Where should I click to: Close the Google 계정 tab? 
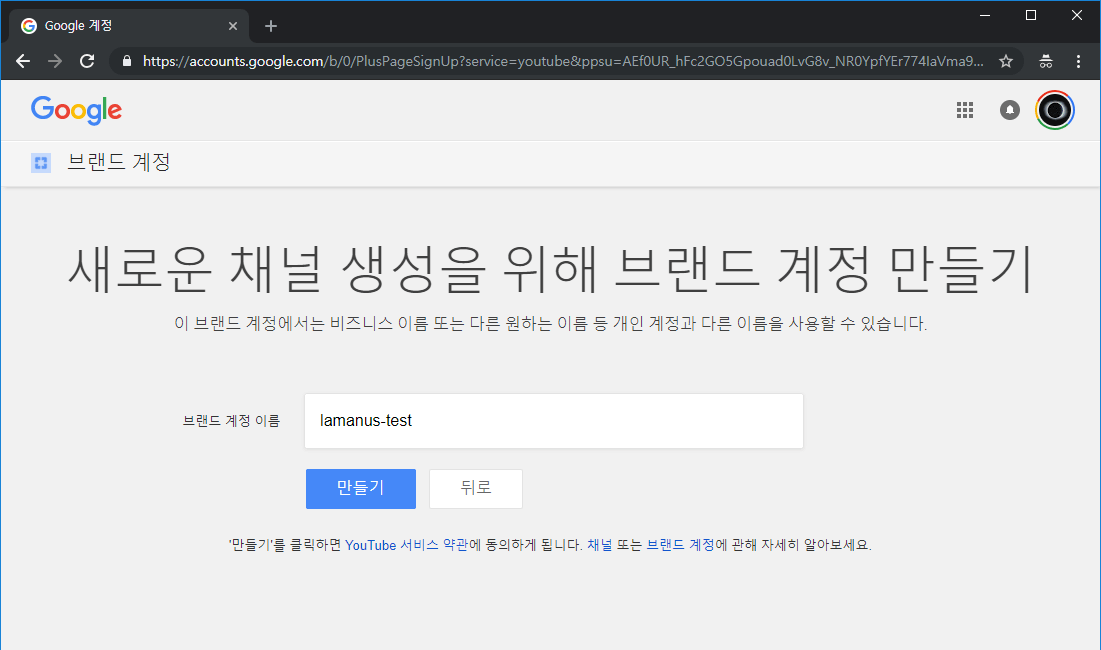[x=233, y=26]
